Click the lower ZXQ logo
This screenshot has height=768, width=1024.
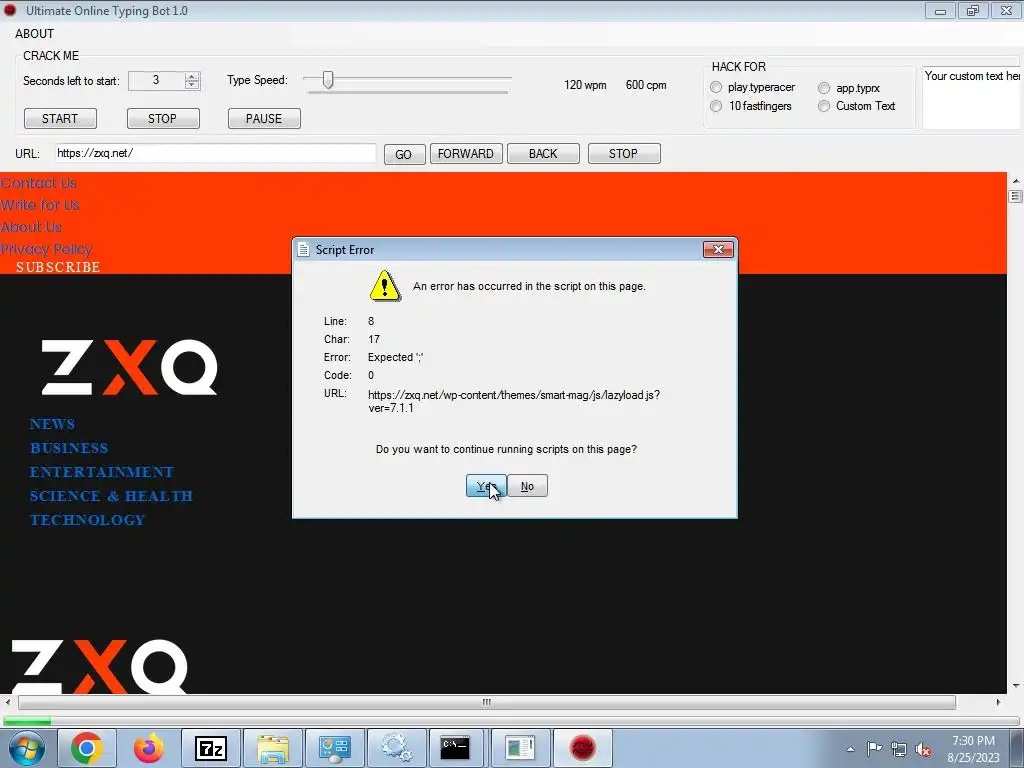click(x=99, y=666)
